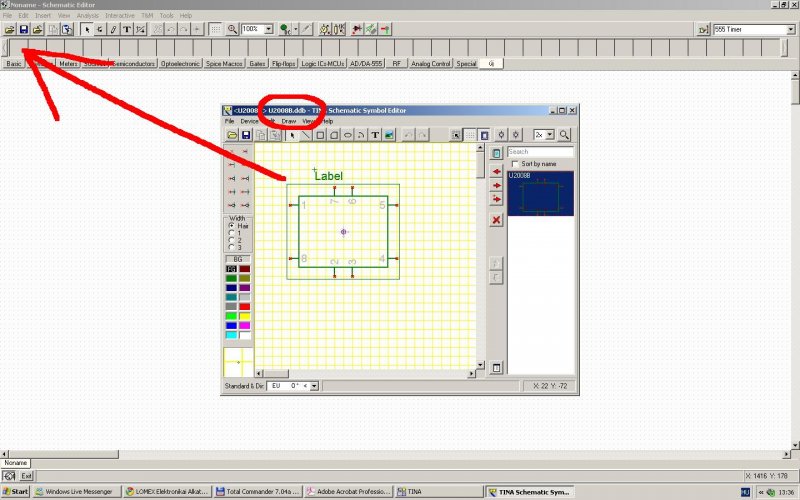Switch to the Optoelectronic component tab
The height and width of the screenshot is (500, 800).
click(180, 64)
